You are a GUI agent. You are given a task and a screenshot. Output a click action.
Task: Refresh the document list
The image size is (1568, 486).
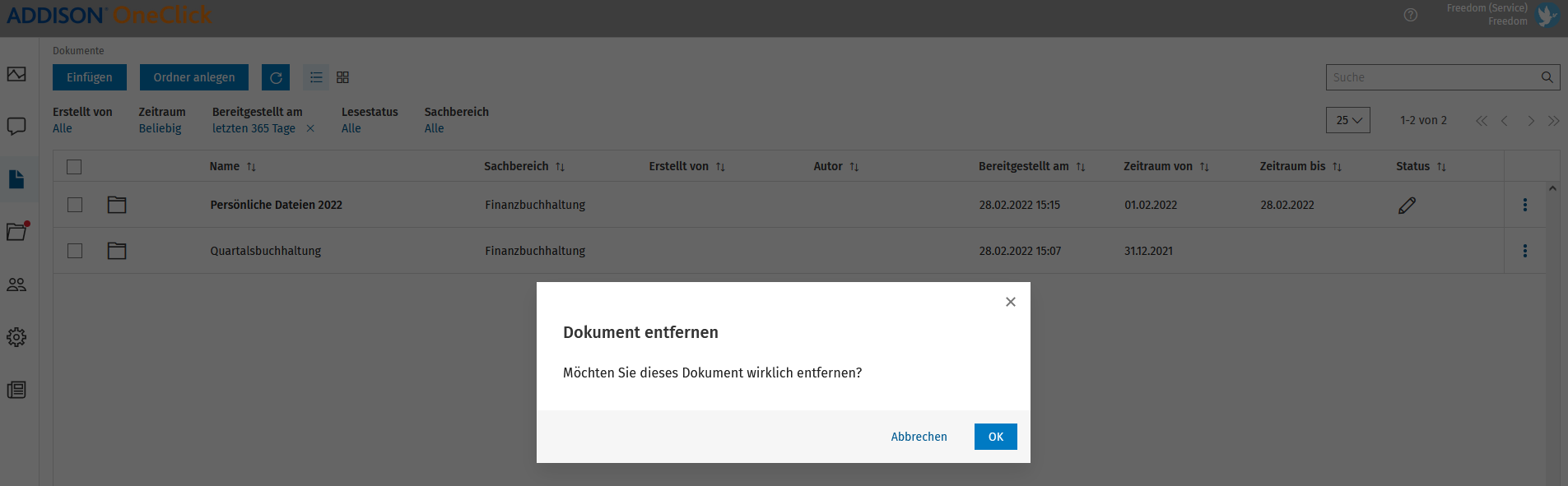[x=276, y=77]
